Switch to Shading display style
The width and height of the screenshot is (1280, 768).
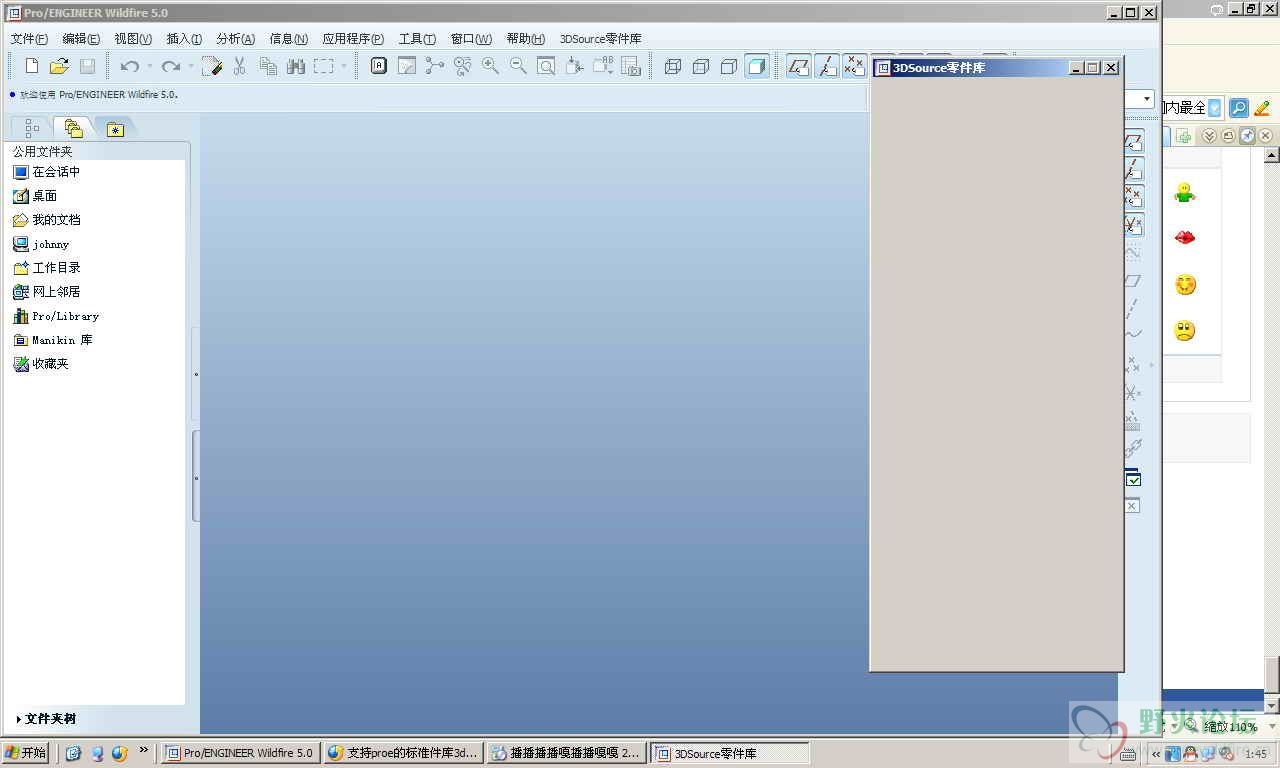tap(757, 66)
